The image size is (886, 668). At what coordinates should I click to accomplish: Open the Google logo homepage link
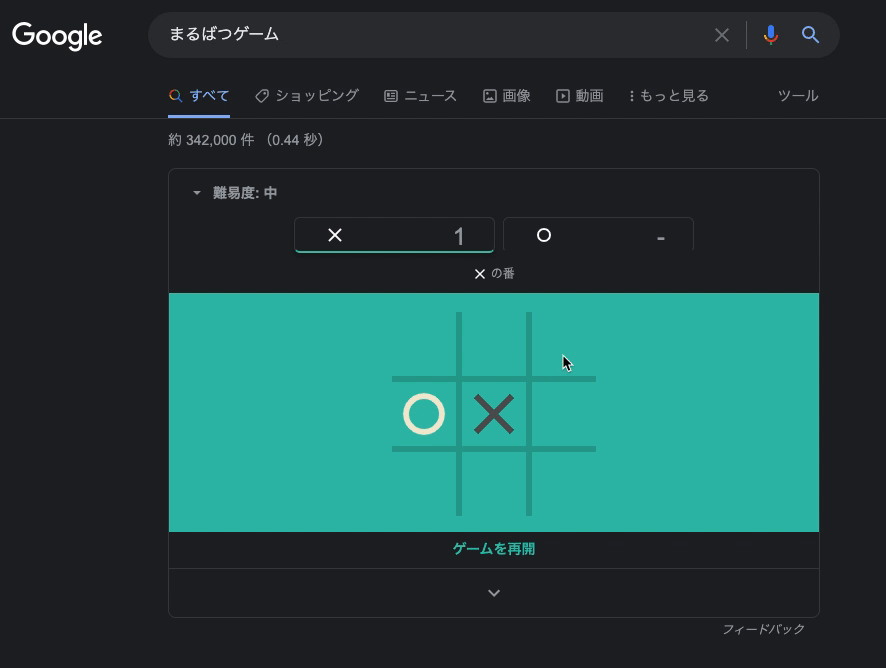click(57, 36)
